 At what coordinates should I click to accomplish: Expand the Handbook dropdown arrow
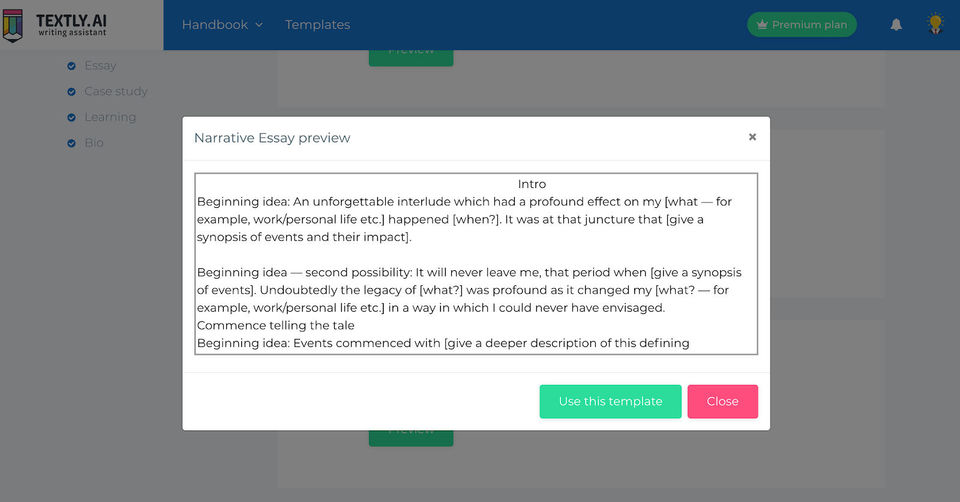point(259,25)
